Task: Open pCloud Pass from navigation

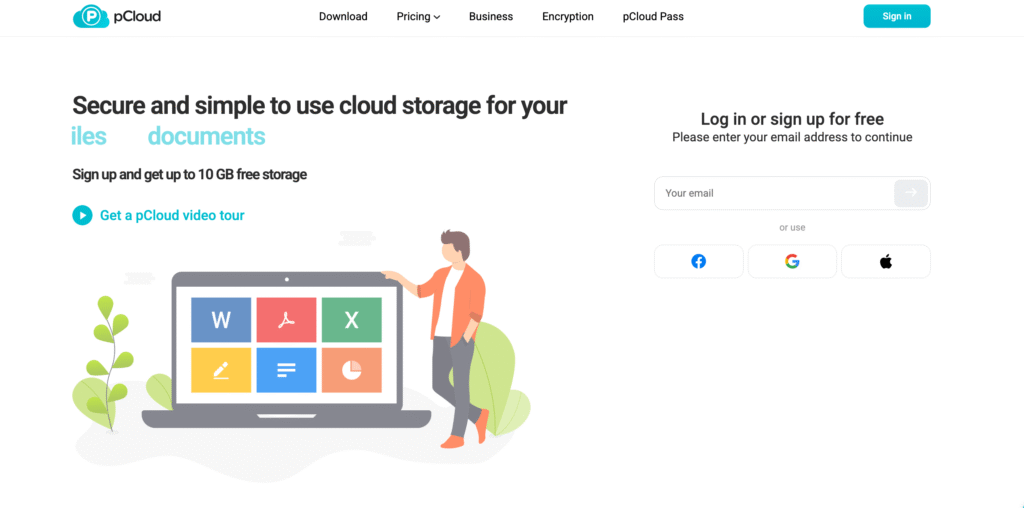Action: [x=653, y=16]
